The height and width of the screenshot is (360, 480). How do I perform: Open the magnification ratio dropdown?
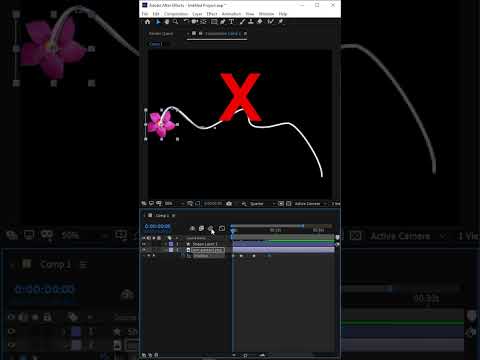tap(174, 203)
